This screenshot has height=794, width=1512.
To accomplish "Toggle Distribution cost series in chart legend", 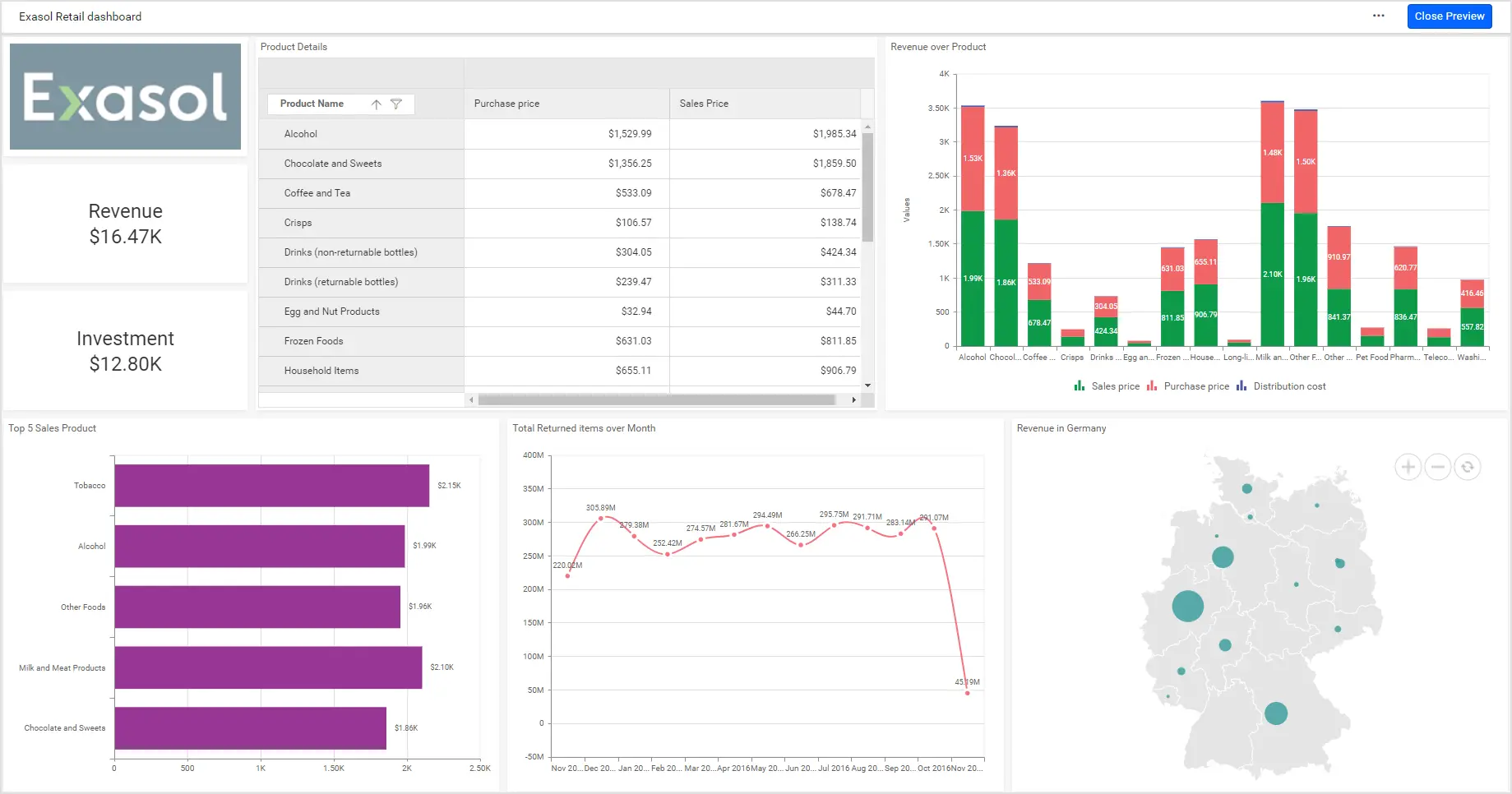I will coord(1281,386).
